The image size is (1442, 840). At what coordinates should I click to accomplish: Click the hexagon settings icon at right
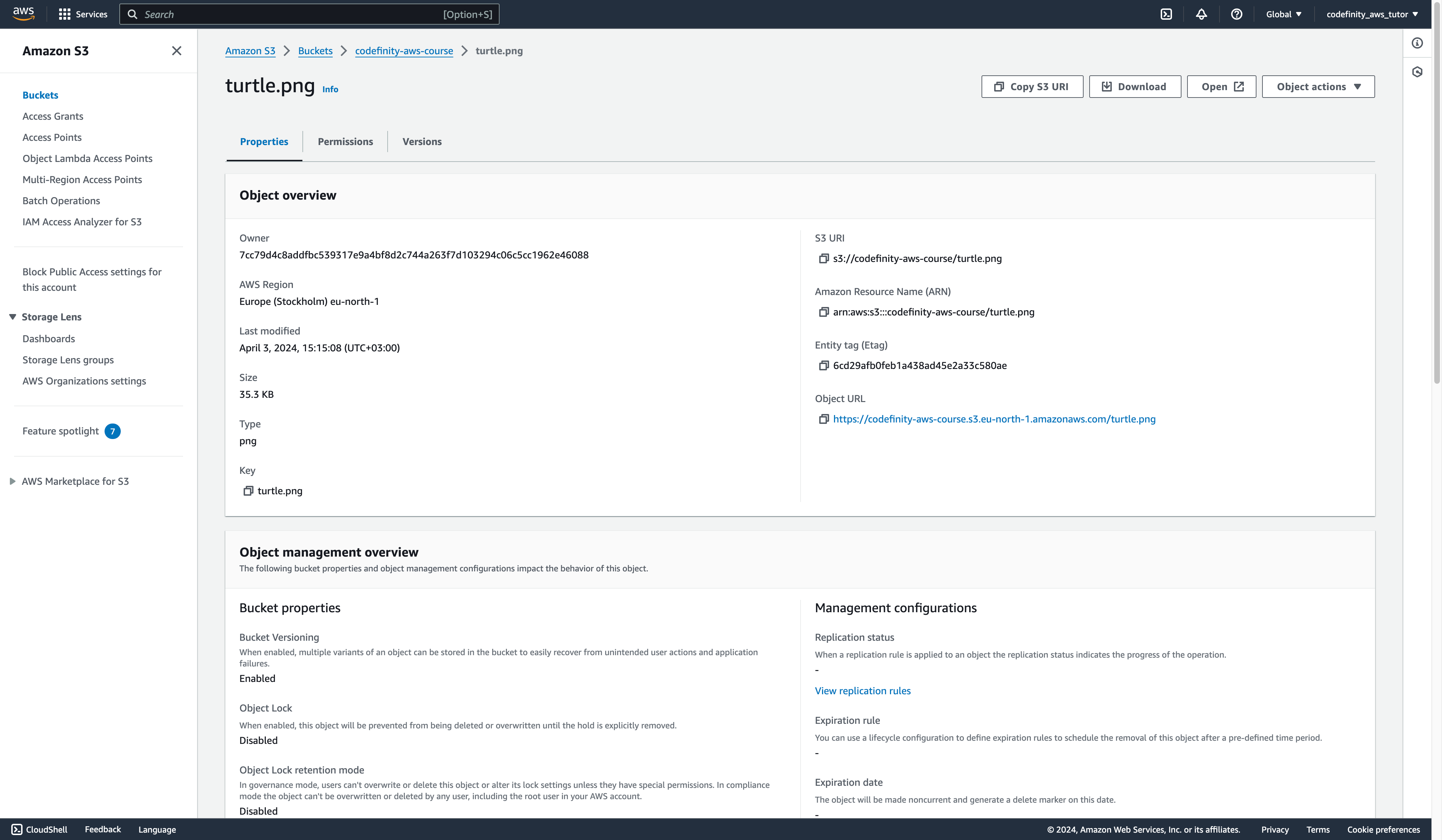coord(1417,72)
